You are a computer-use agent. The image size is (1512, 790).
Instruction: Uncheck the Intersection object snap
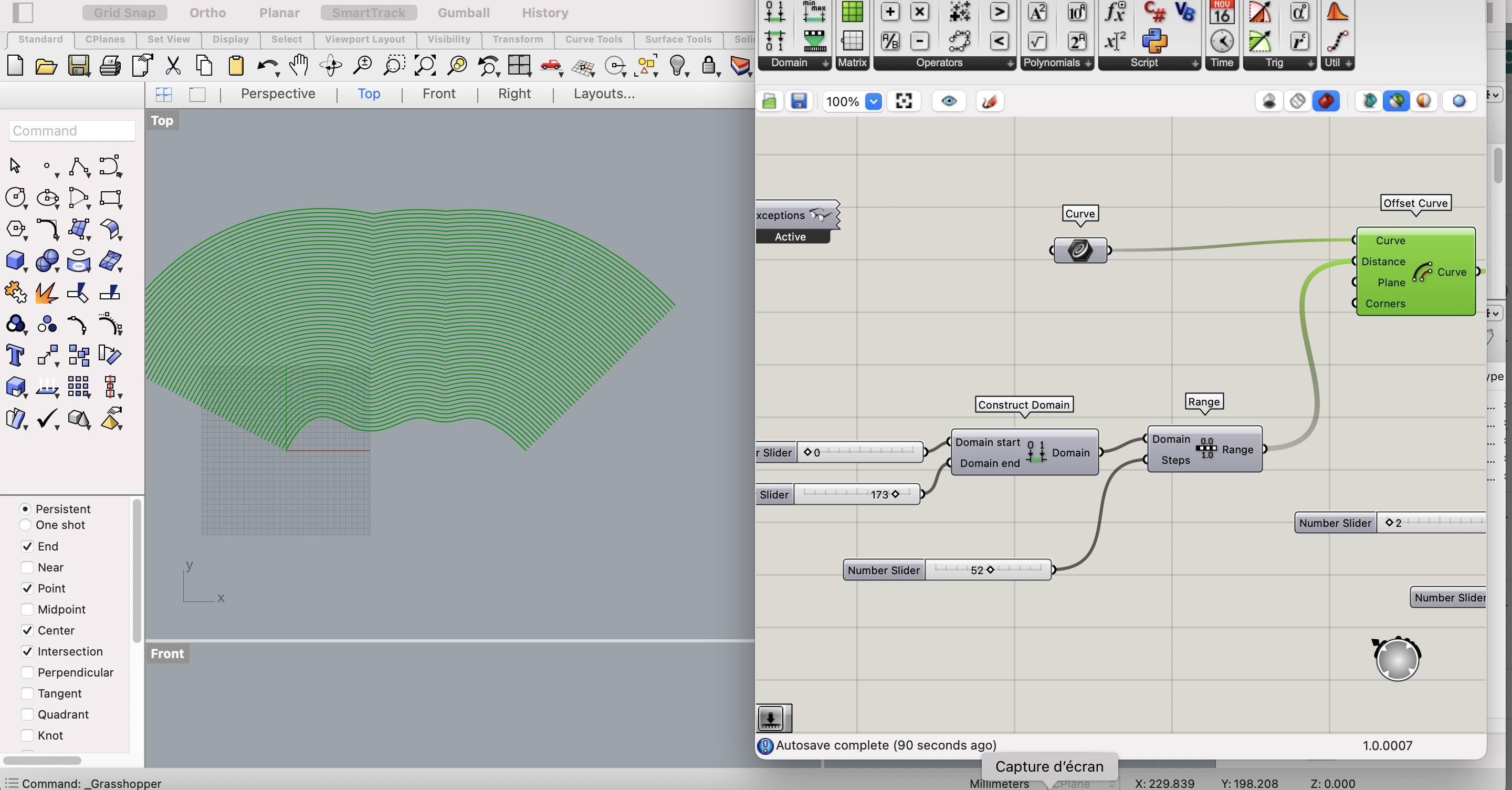point(27,651)
